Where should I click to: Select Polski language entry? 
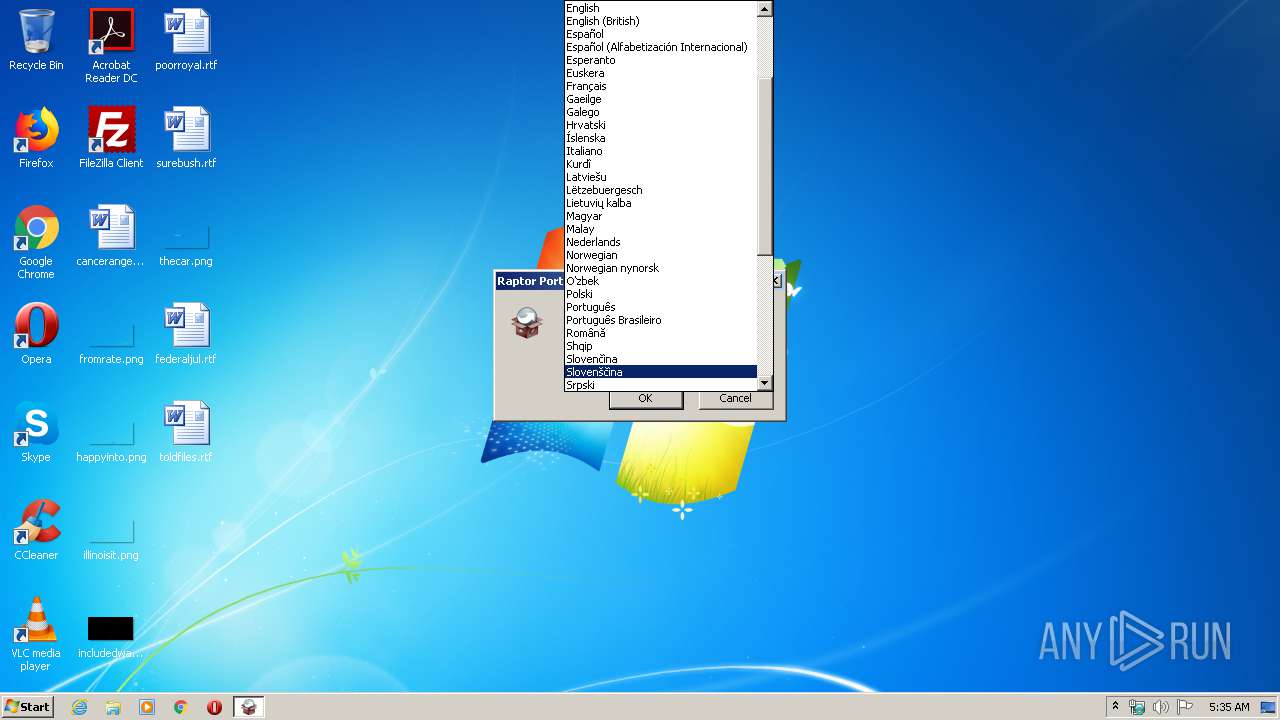(x=661, y=294)
